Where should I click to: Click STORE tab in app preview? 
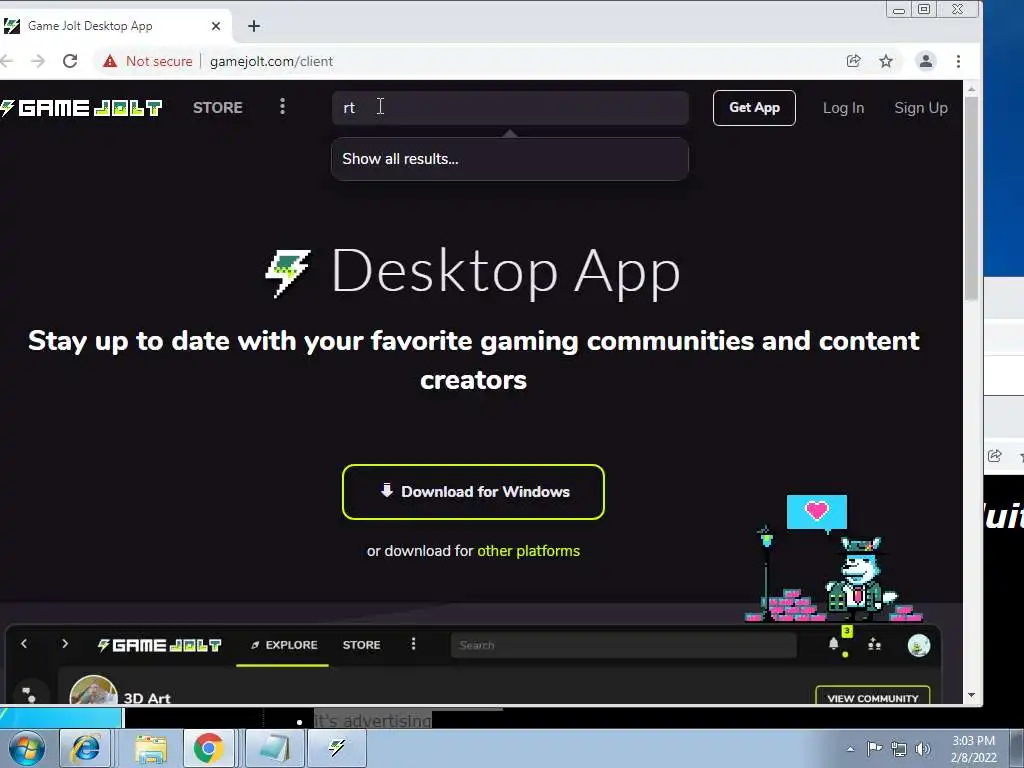click(361, 645)
